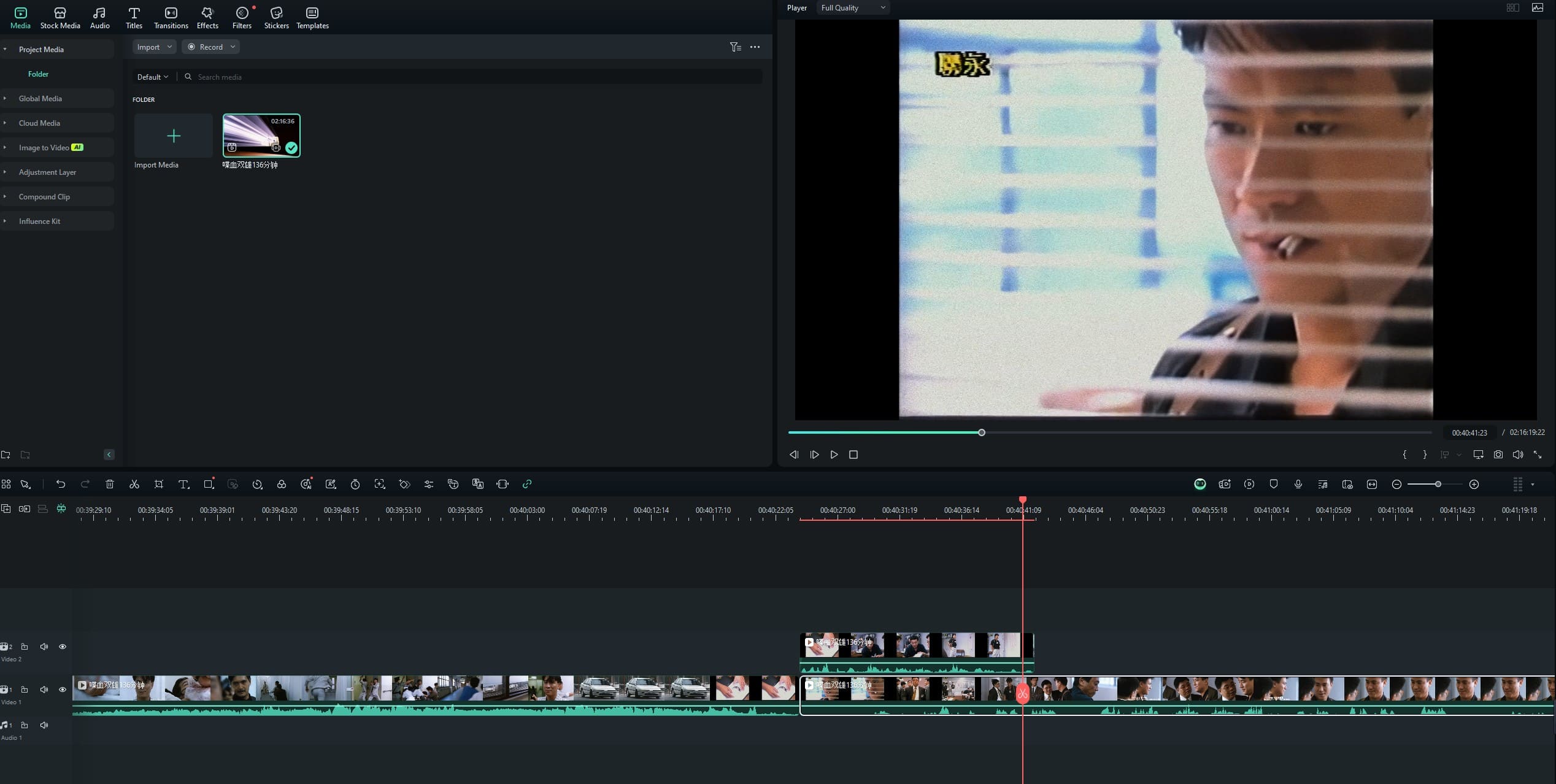Select the Keyframe animation icon
The image size is (1556, 784).
pos(404,484)
